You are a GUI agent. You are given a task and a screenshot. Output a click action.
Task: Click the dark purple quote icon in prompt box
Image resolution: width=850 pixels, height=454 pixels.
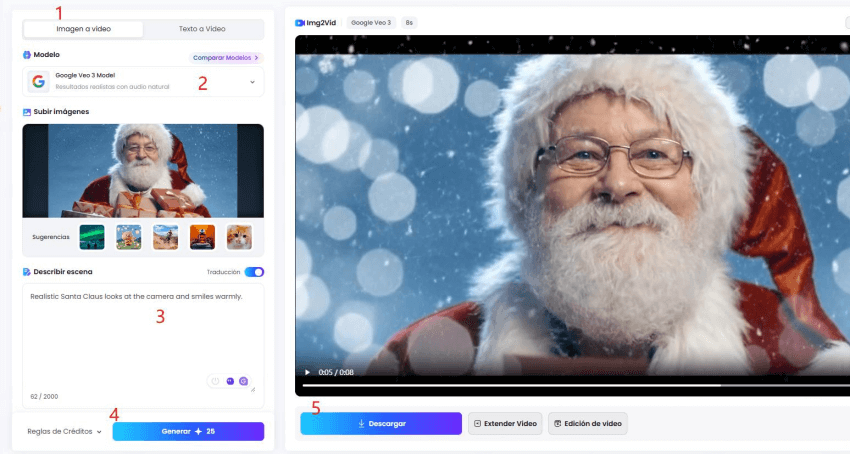[x=230, y=381]
